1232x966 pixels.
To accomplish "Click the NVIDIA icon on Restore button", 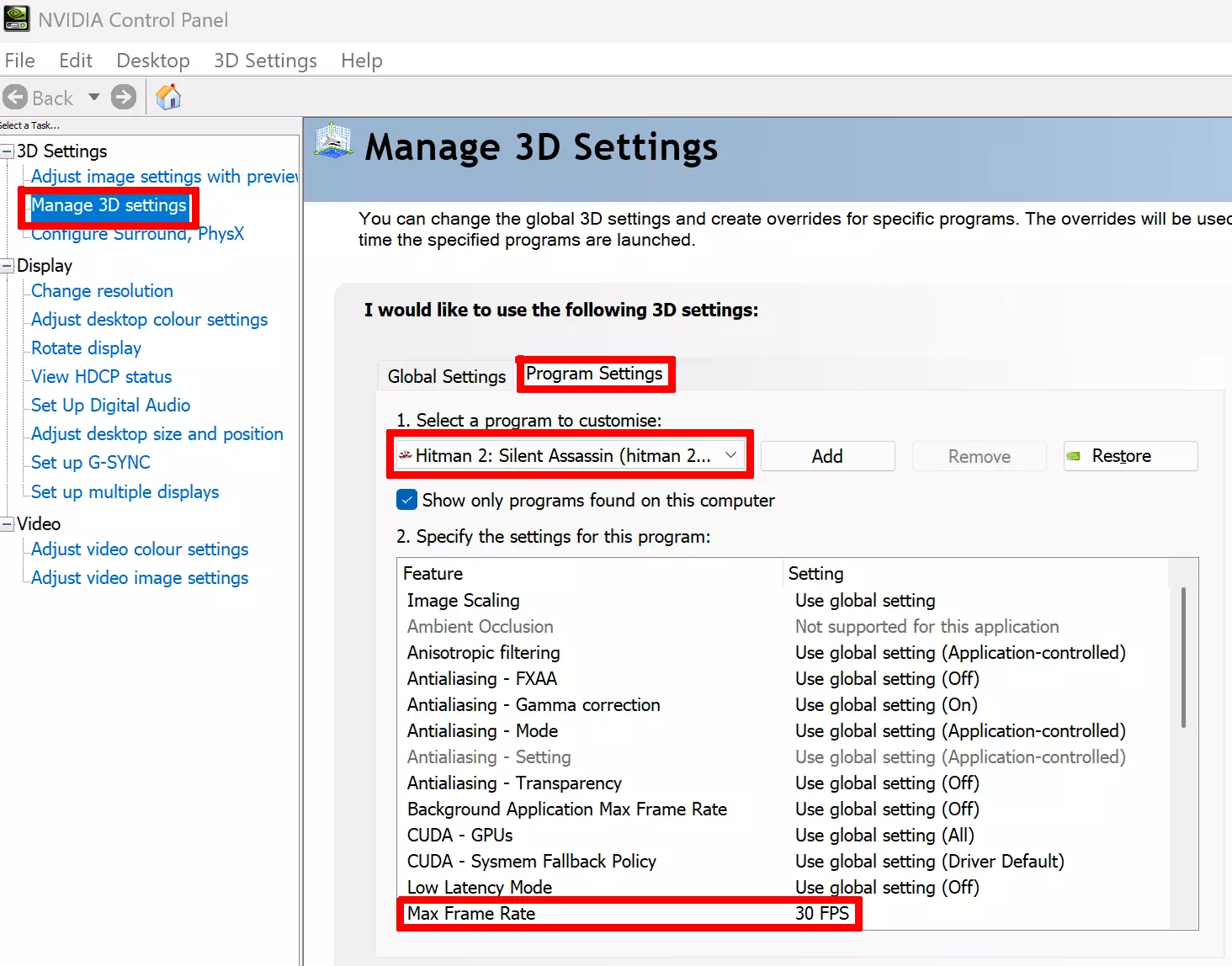I will (x=1073, y=456).
